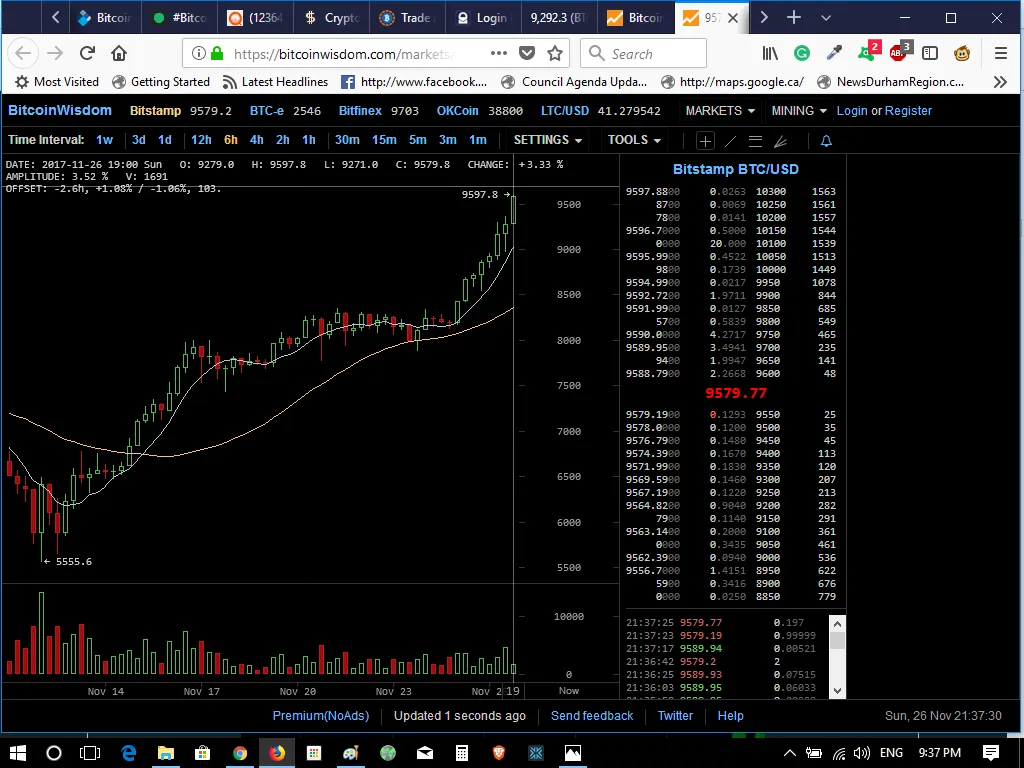Select the horizontal lines drawing tool
1024x768 pixels.
[756, 140]
